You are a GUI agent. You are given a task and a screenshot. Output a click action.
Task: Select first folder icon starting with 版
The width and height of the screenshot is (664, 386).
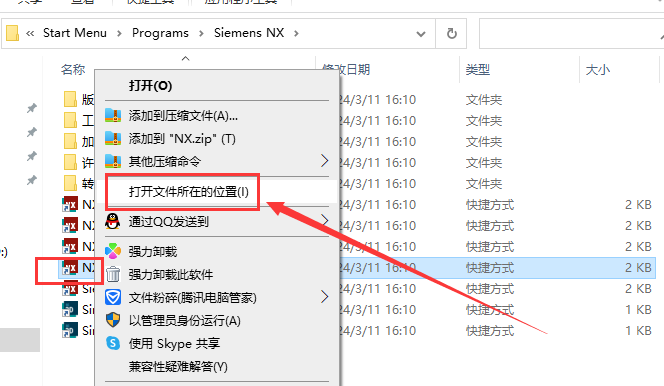[70, 99]
